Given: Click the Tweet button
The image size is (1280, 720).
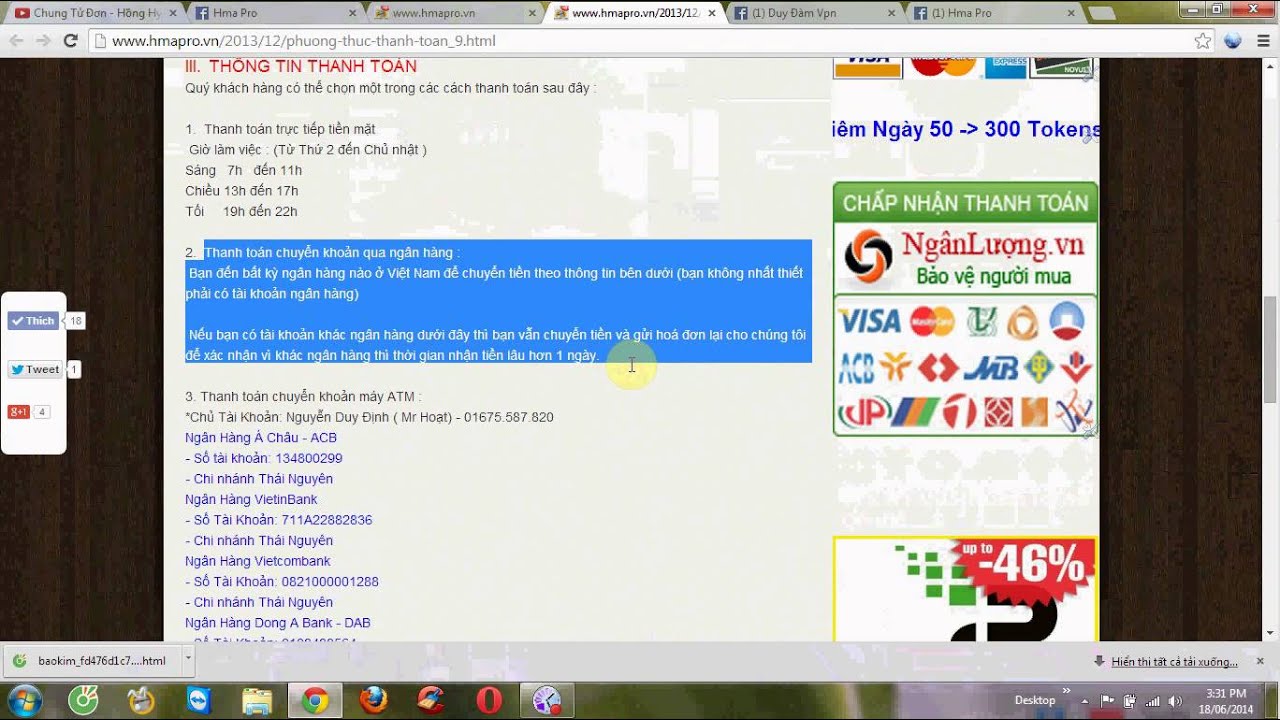Looking at the screenshot, I should 35,369.
